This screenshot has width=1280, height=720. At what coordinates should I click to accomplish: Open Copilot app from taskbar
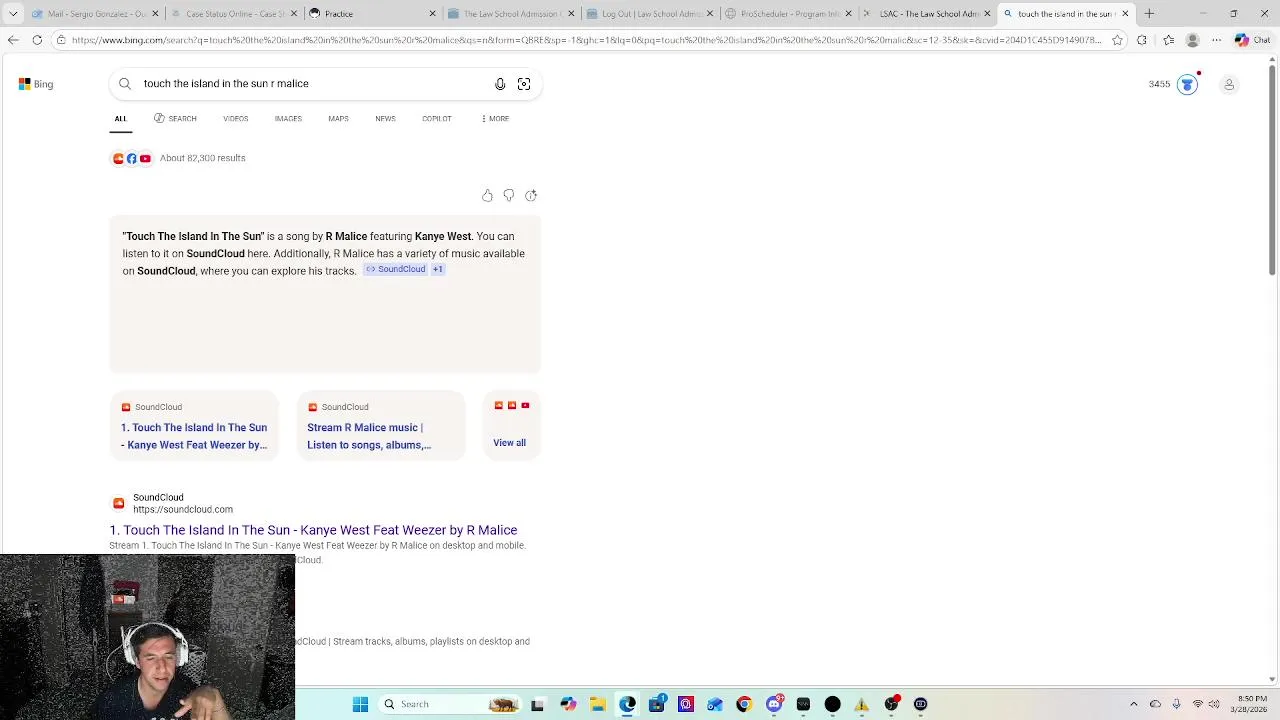568,704
